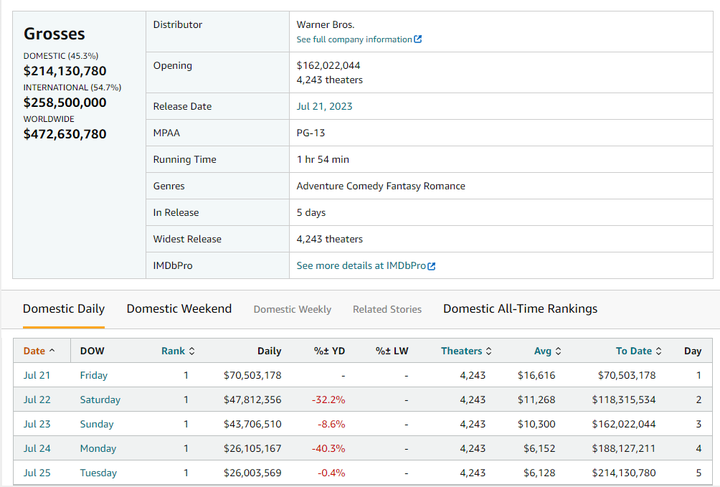Select the Domestic Daily tab
This screenshot has width=720, height=487.
(64, 309)
